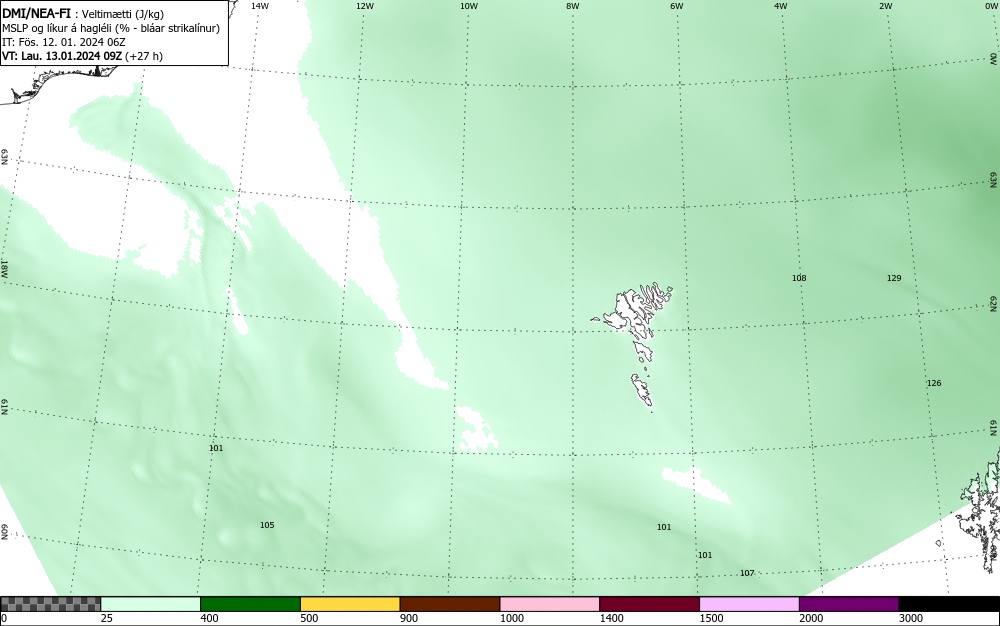Click the Veltimætti (J/kg) label
Viewport: 1000px width, 626px height.
pos(123,14)
